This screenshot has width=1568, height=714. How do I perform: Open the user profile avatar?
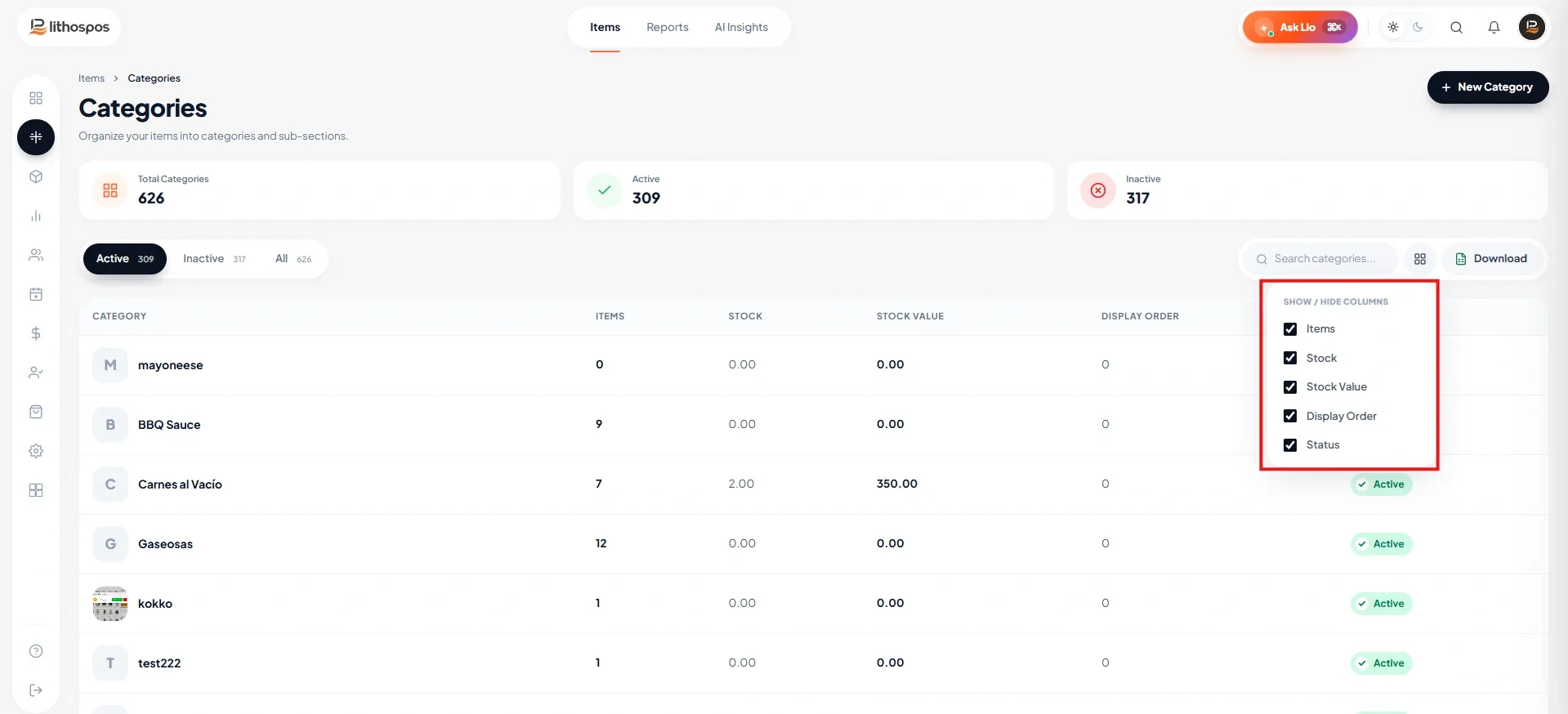coord(1532,27)
